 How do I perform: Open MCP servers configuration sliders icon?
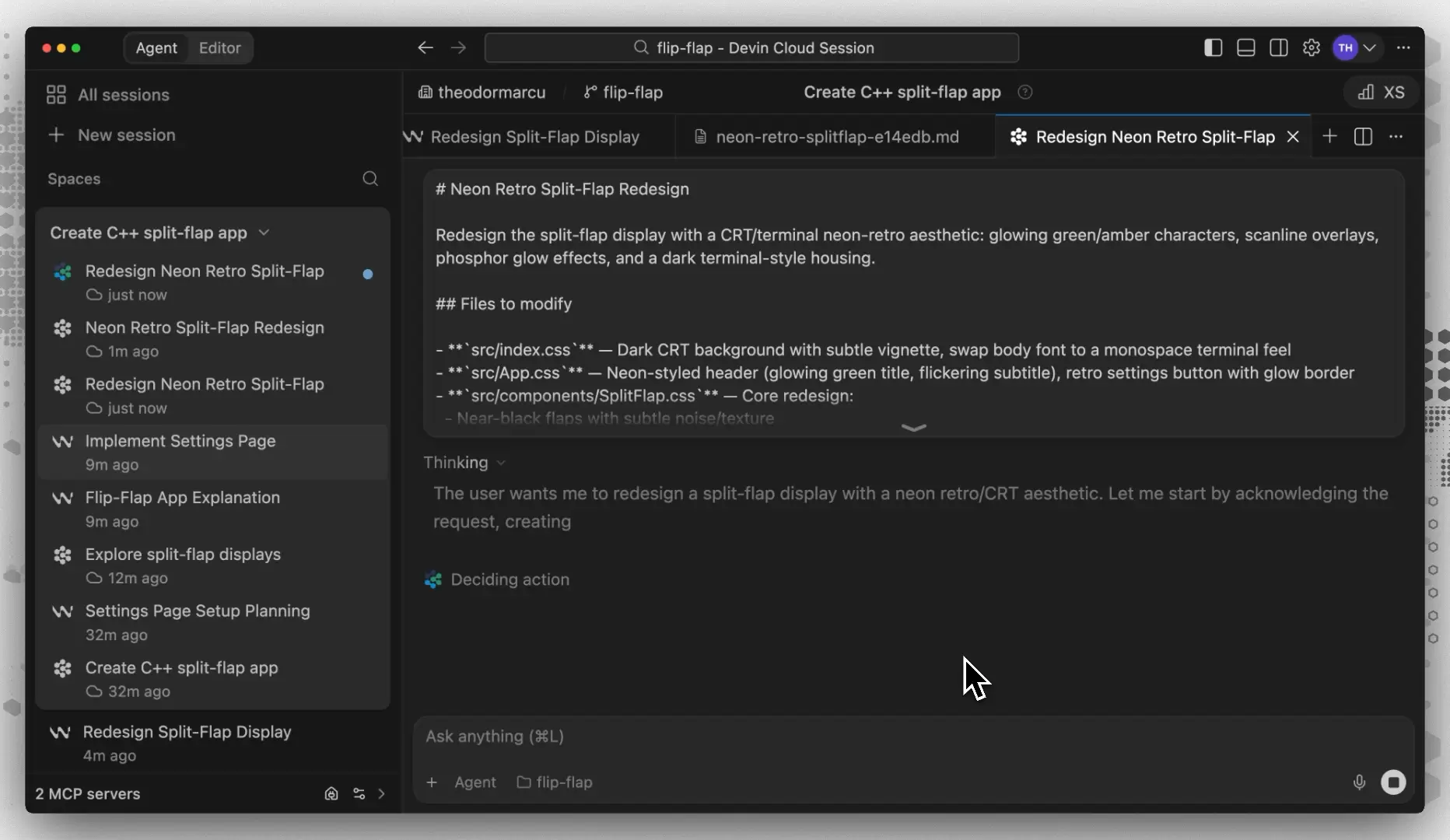click(359, 793)
